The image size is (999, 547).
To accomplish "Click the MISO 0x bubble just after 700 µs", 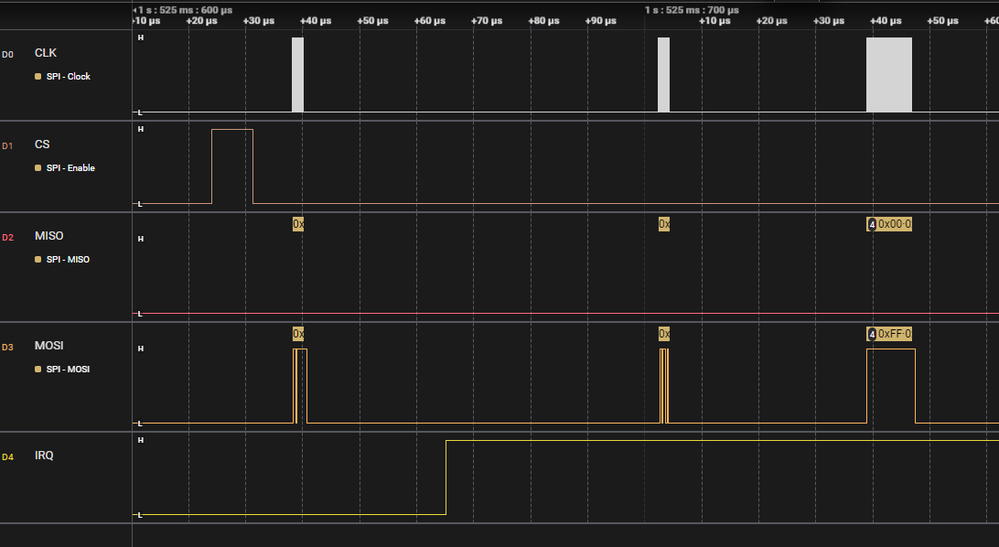I will [x=664, y=224].
